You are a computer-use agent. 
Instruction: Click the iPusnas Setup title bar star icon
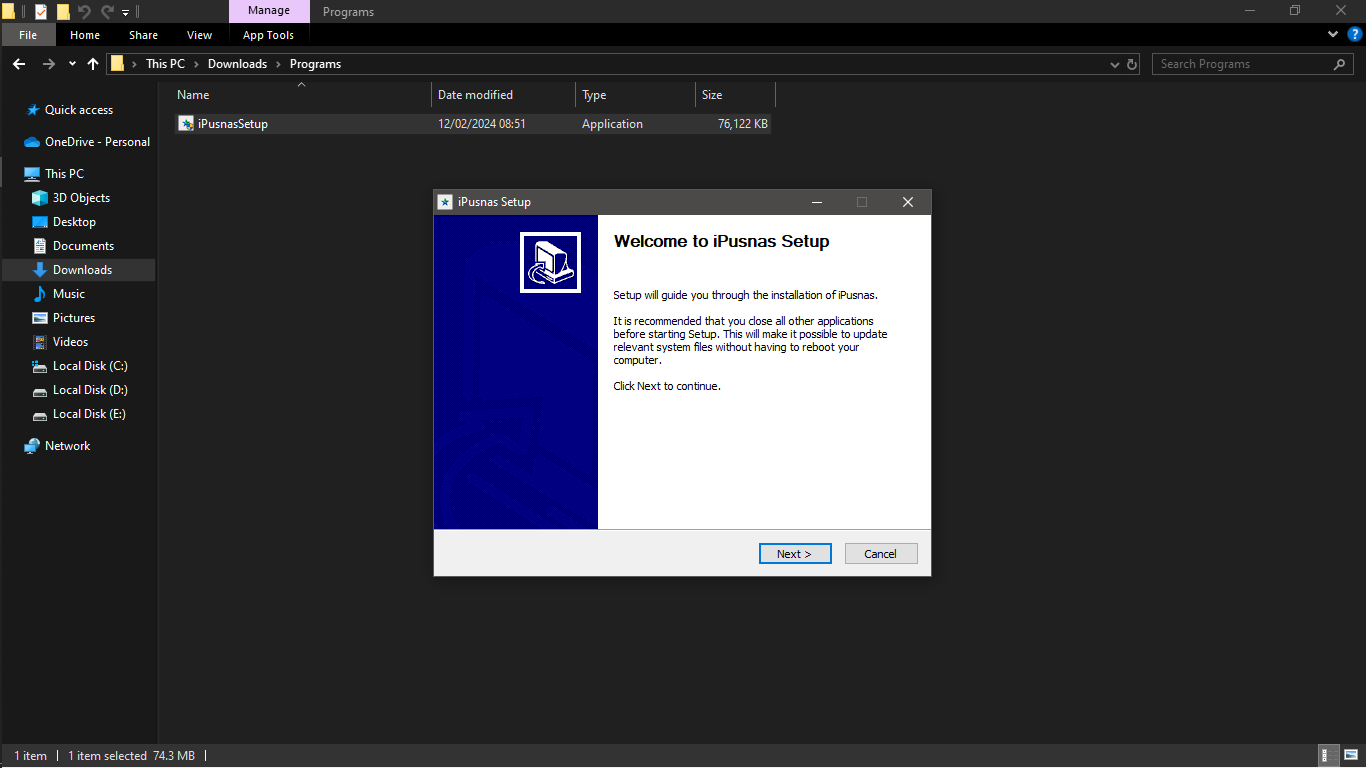coord(445,202)
